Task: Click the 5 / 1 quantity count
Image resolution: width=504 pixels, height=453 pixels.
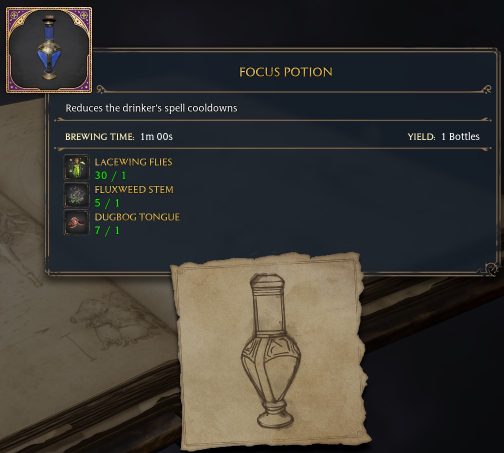Action: pyautogui.click(x=107, y=203)
